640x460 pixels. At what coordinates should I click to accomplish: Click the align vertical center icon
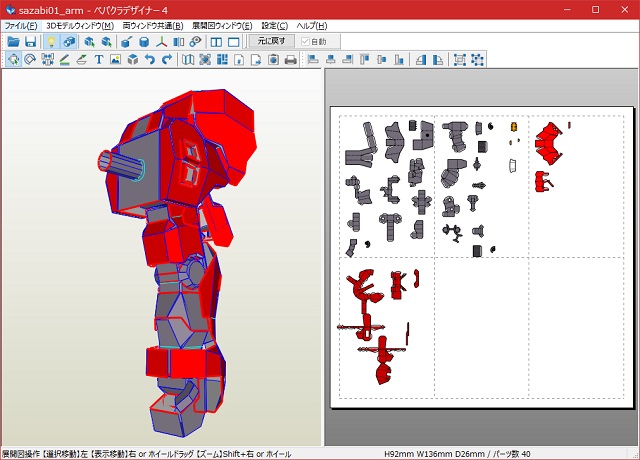pos(382,60)
